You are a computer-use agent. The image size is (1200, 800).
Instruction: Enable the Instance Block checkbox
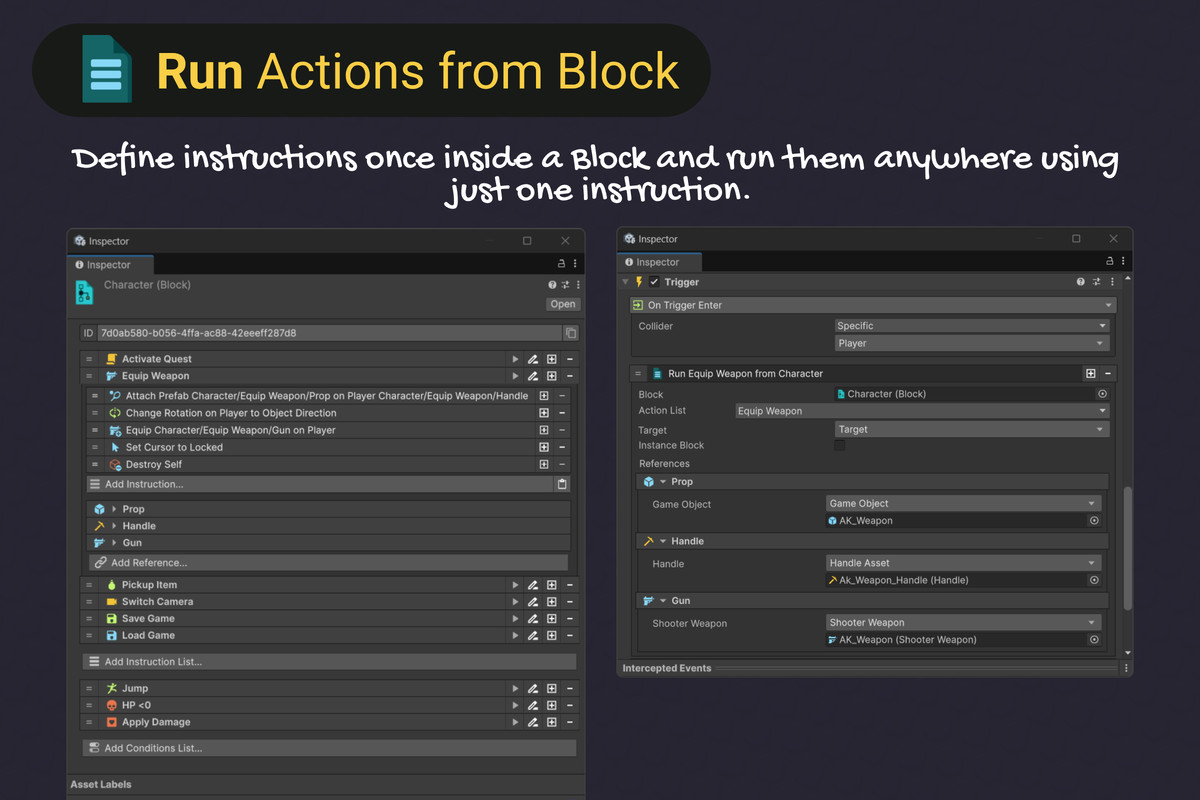(841, 445)
